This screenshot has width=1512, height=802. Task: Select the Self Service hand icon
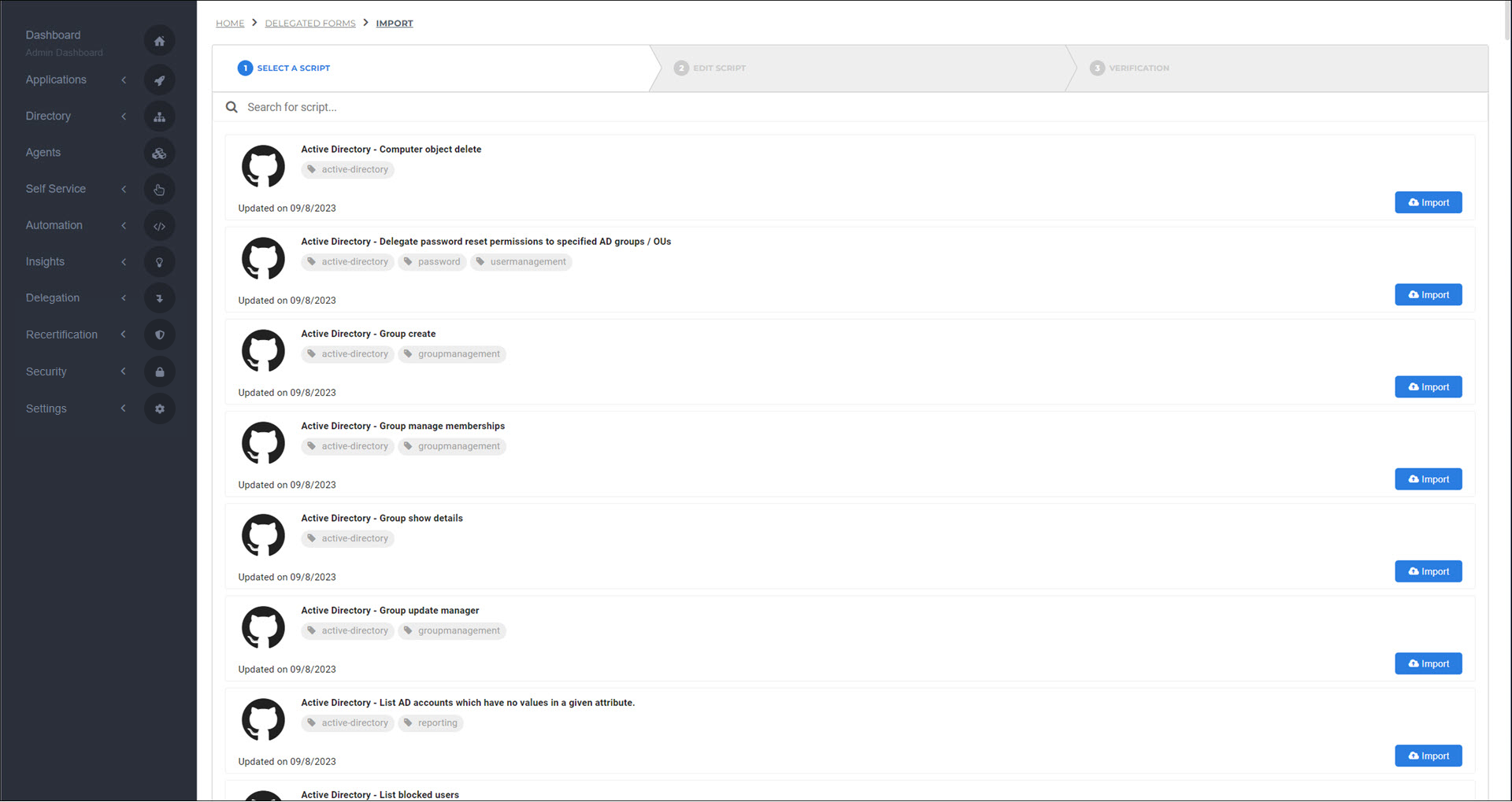[160, 189]
